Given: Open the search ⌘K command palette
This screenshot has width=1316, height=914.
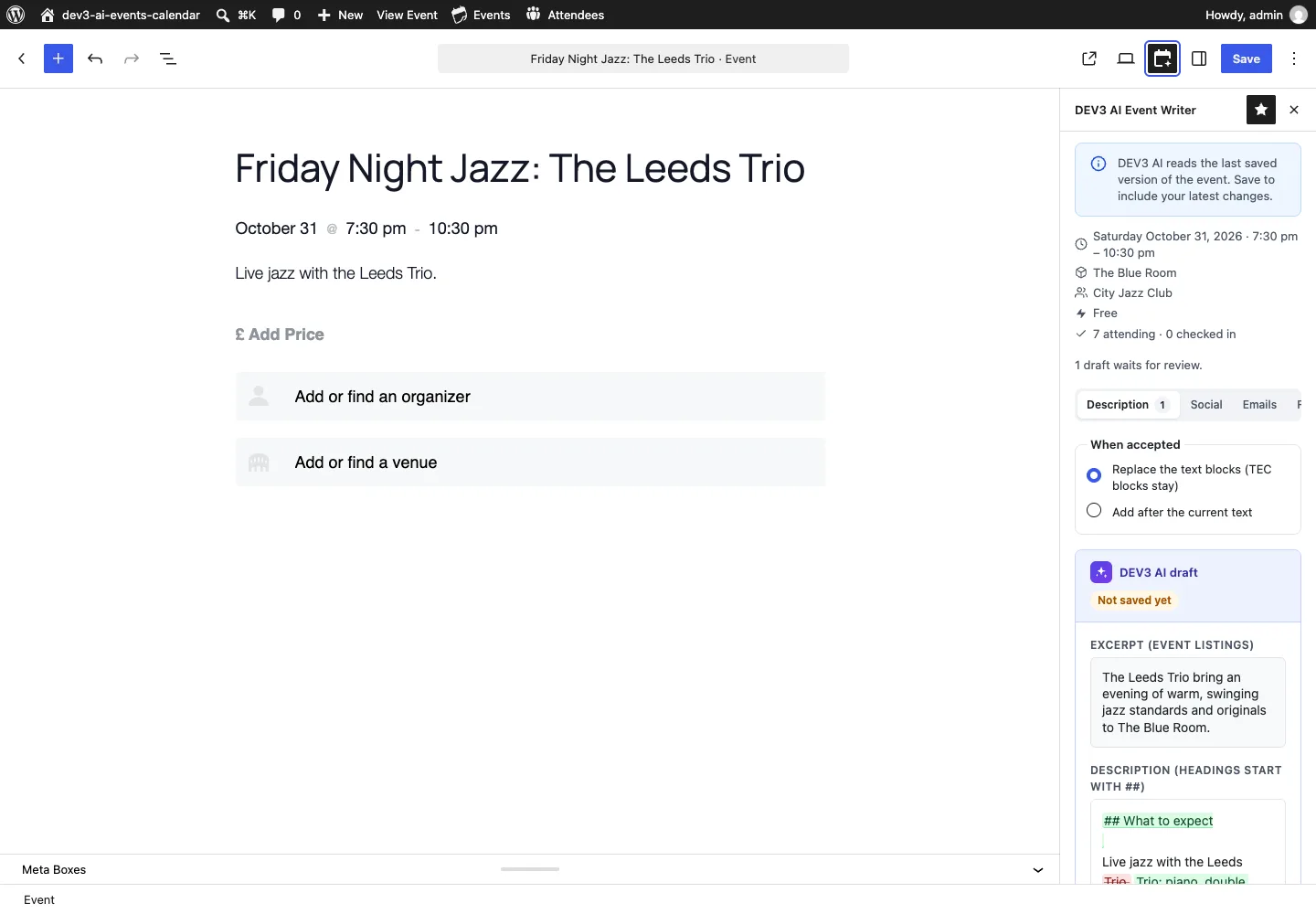Looking at the screenshot, I should click(236, 15).
